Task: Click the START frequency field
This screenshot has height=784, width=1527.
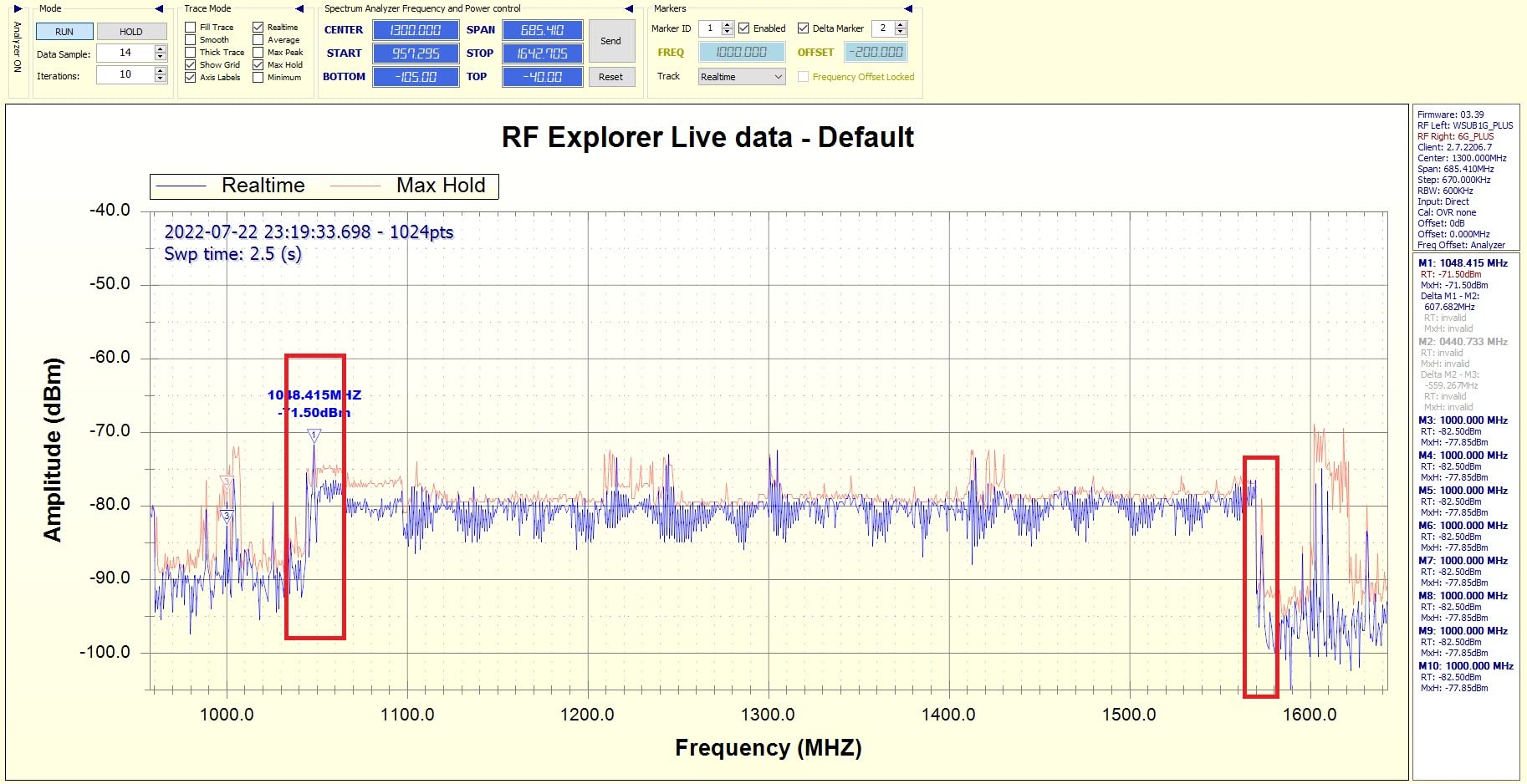Action: [416, 53]
